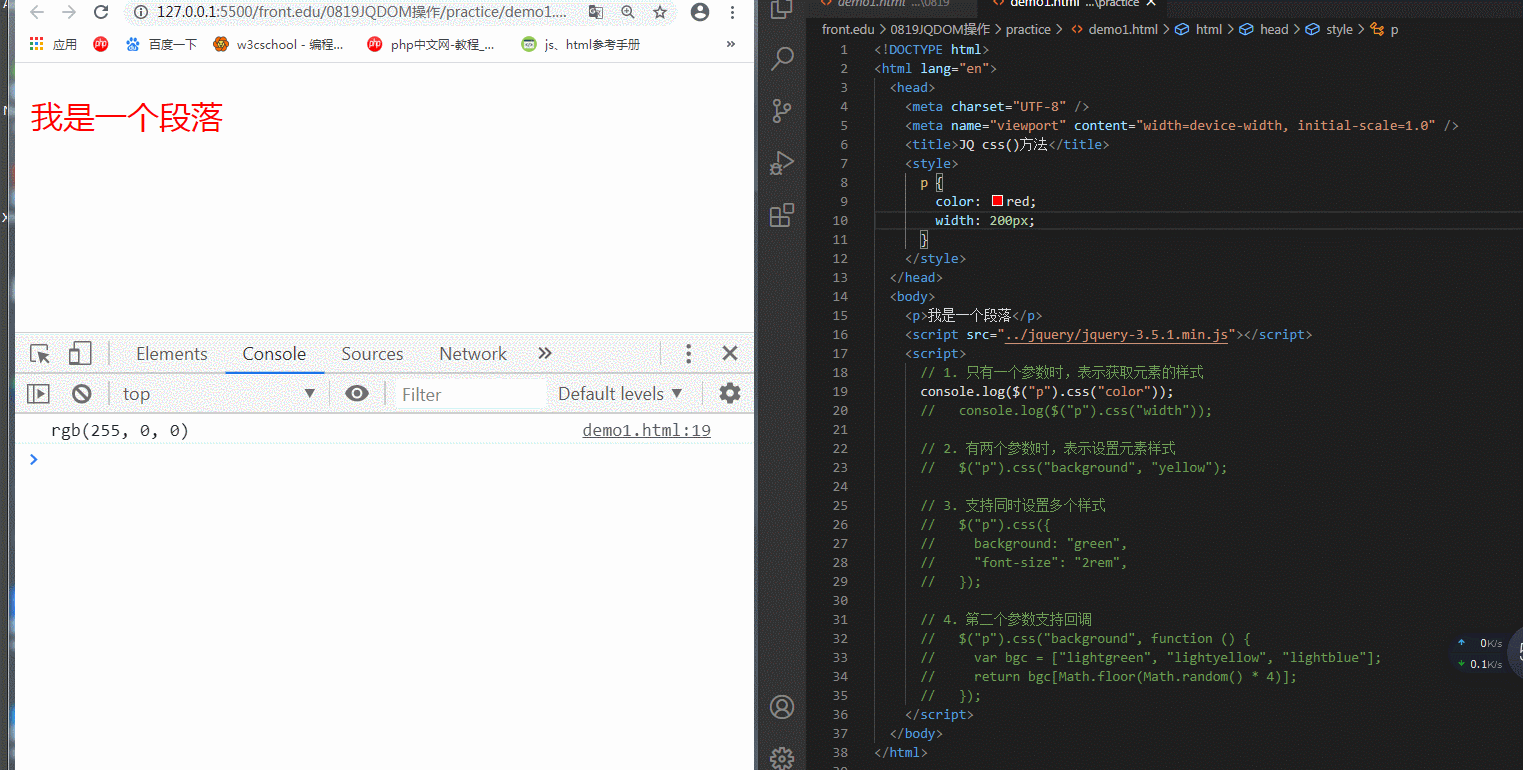This screenshot has height=770, width=1523.
Task: Switch to the Elements tab
Action: pyautogui.click(x=172, y=354)
